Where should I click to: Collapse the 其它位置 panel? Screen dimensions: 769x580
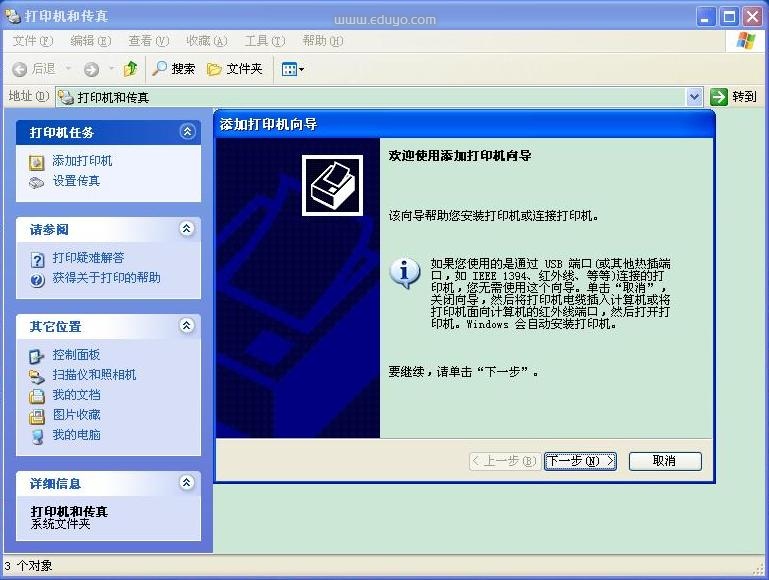pos(186,326)
